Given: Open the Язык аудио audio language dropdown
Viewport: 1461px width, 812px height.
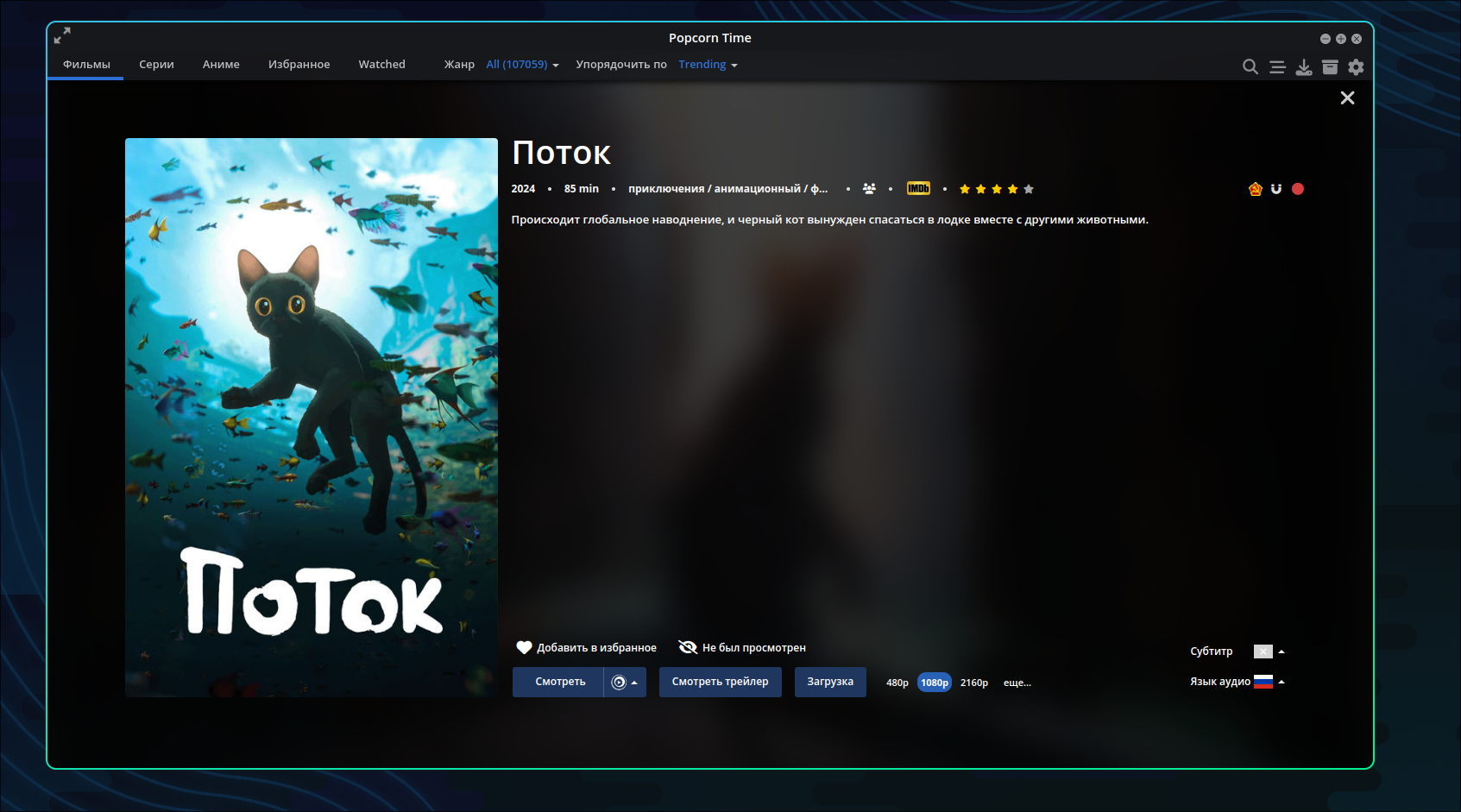Looking at the screenshot, I should 1269,682.
